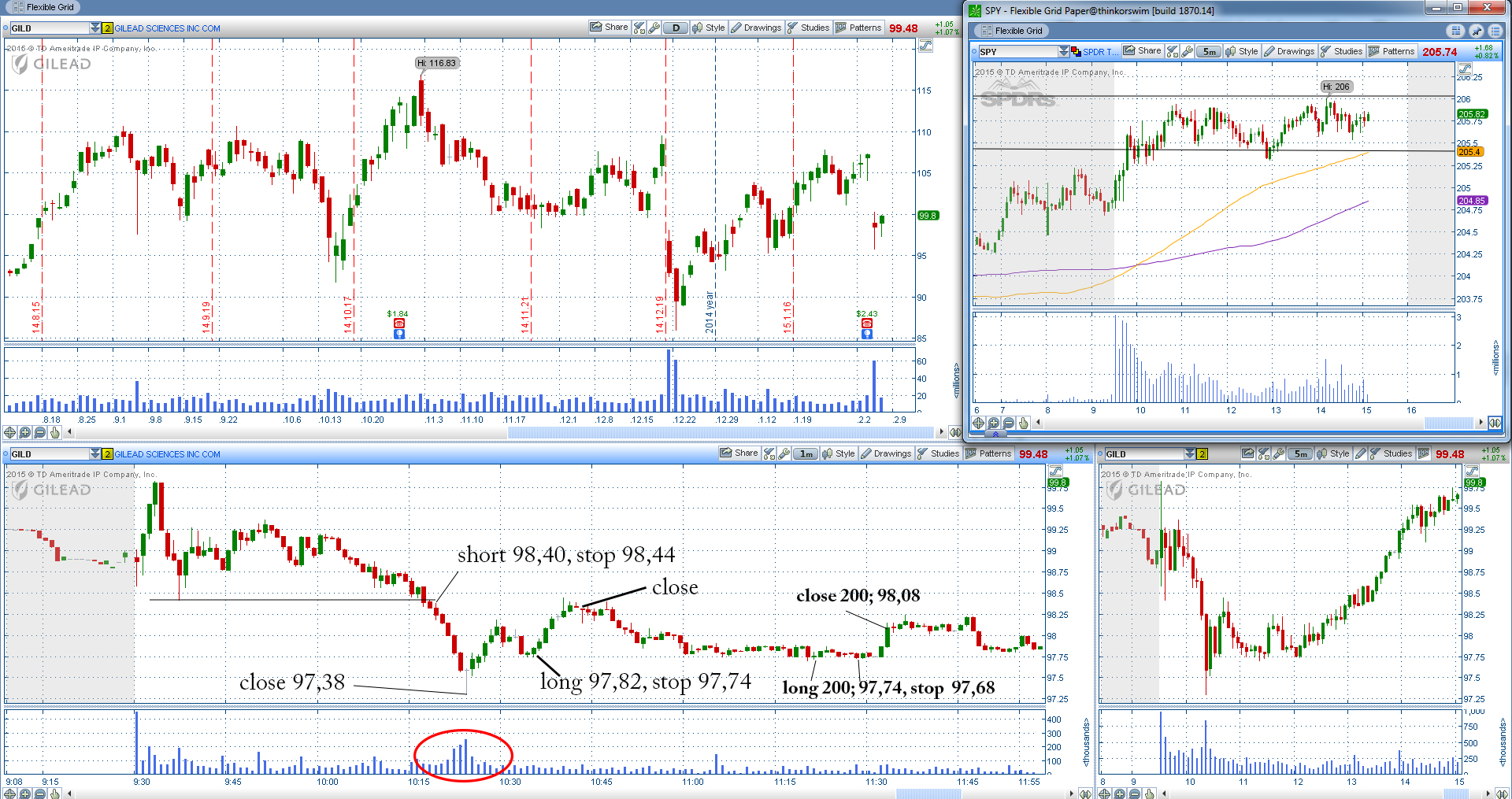
Task: Change the 5m timeframe on the SPY chart
Action: click(x=1209, y=51)
